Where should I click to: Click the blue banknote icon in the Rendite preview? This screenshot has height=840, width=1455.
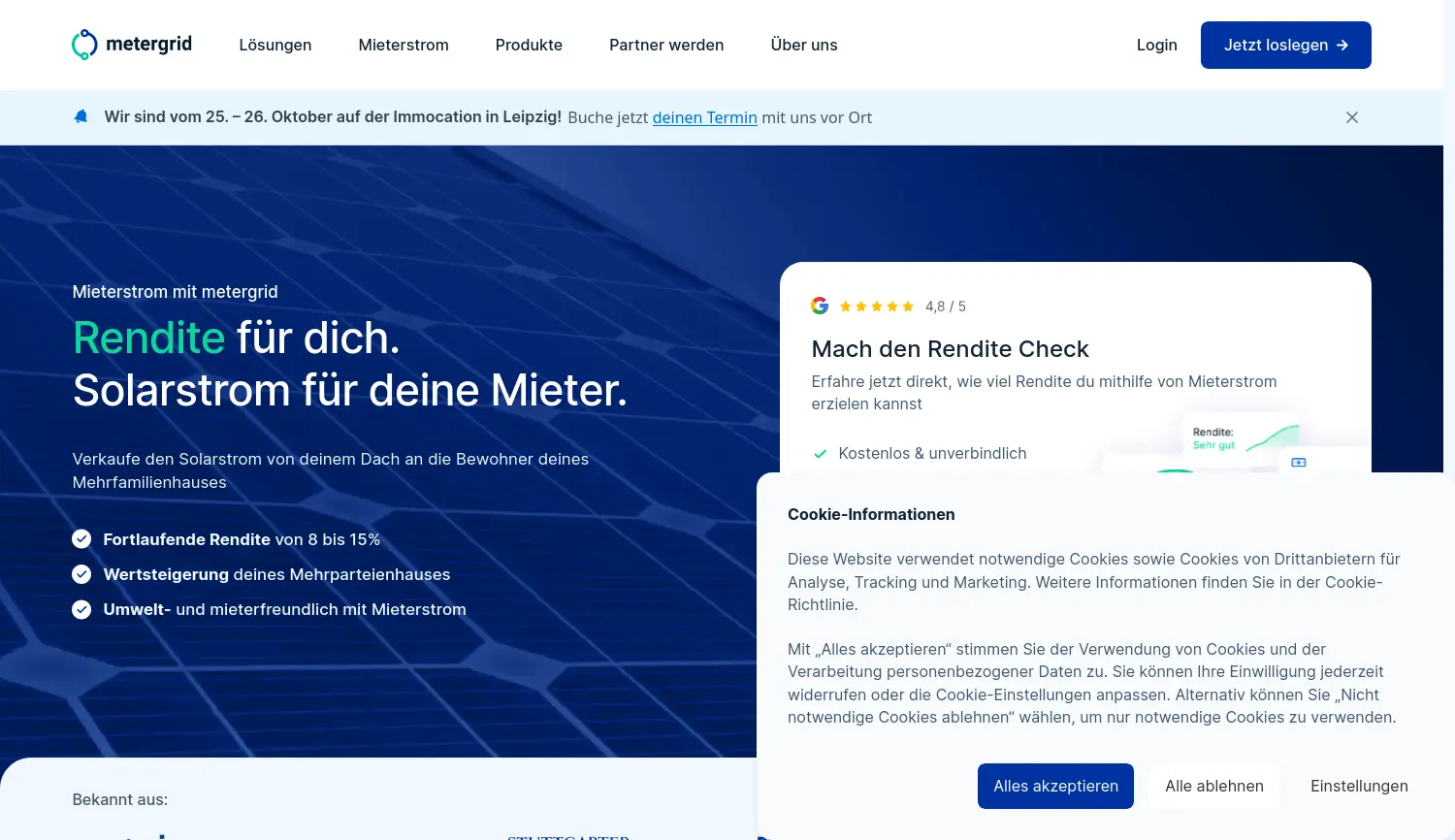pyautogui.click(x=1299, y=463)
